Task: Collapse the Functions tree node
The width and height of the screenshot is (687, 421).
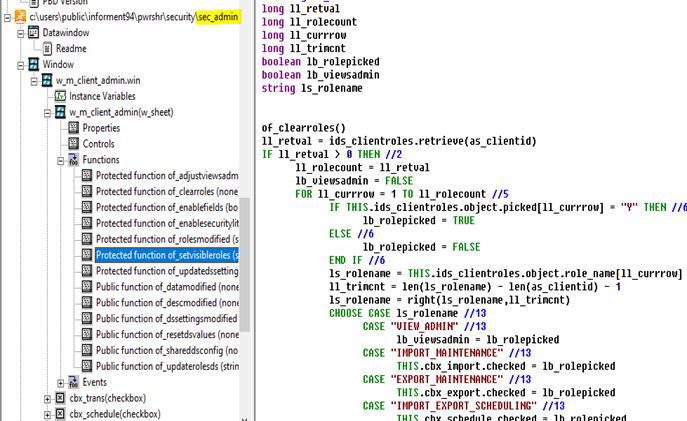Action: tap(60, 160)
